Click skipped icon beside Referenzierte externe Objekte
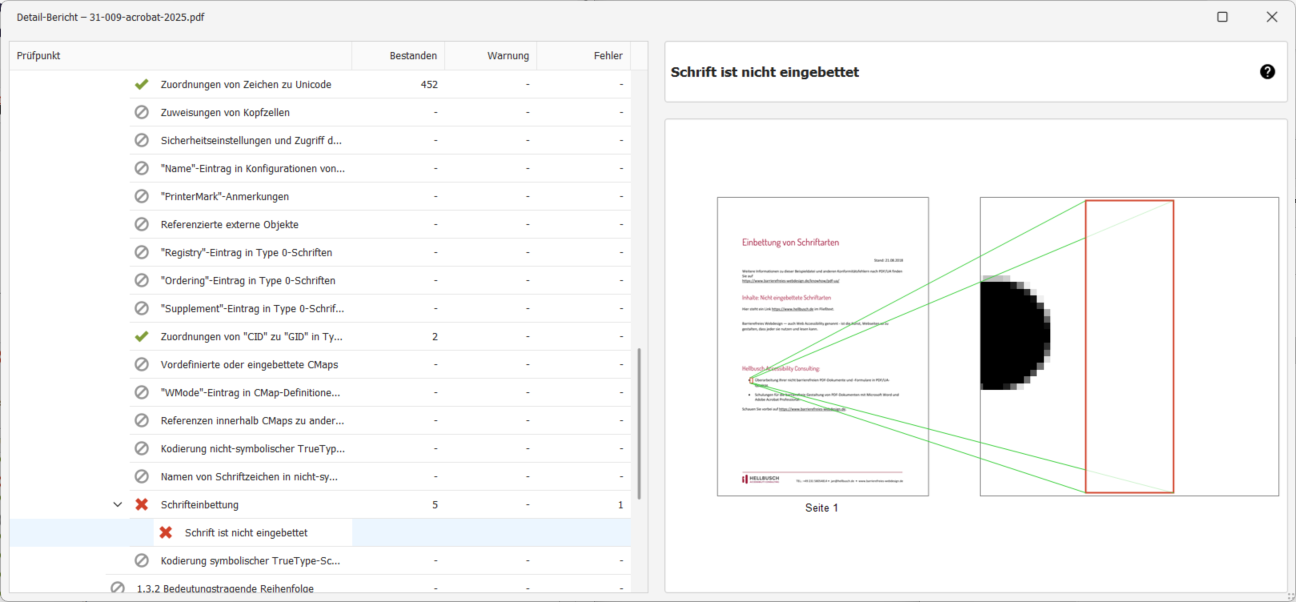 tap(142, 224)
